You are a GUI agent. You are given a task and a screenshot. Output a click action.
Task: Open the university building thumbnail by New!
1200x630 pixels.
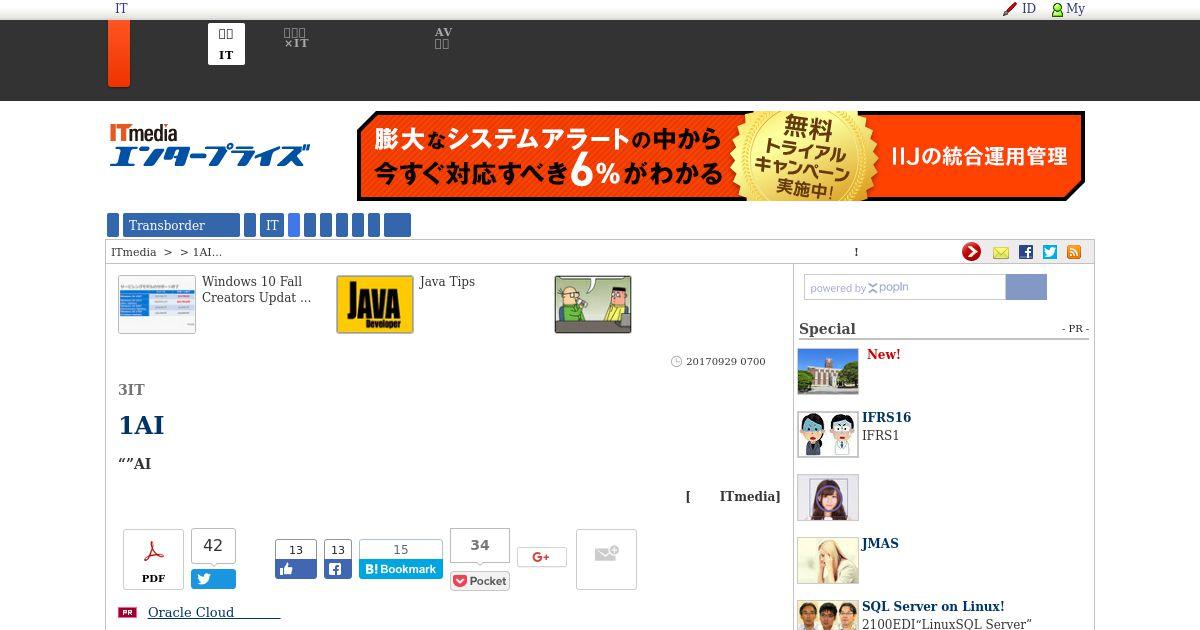[x=828, y=371]
